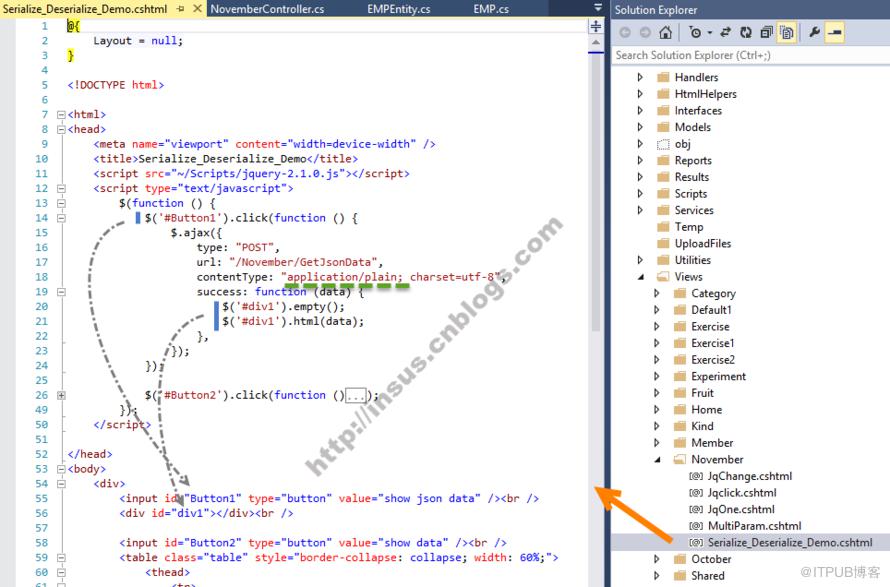
Task: Select Serialize_Deserialize_Demo.cshtml in the tree
Action: (x=790, y=543)
